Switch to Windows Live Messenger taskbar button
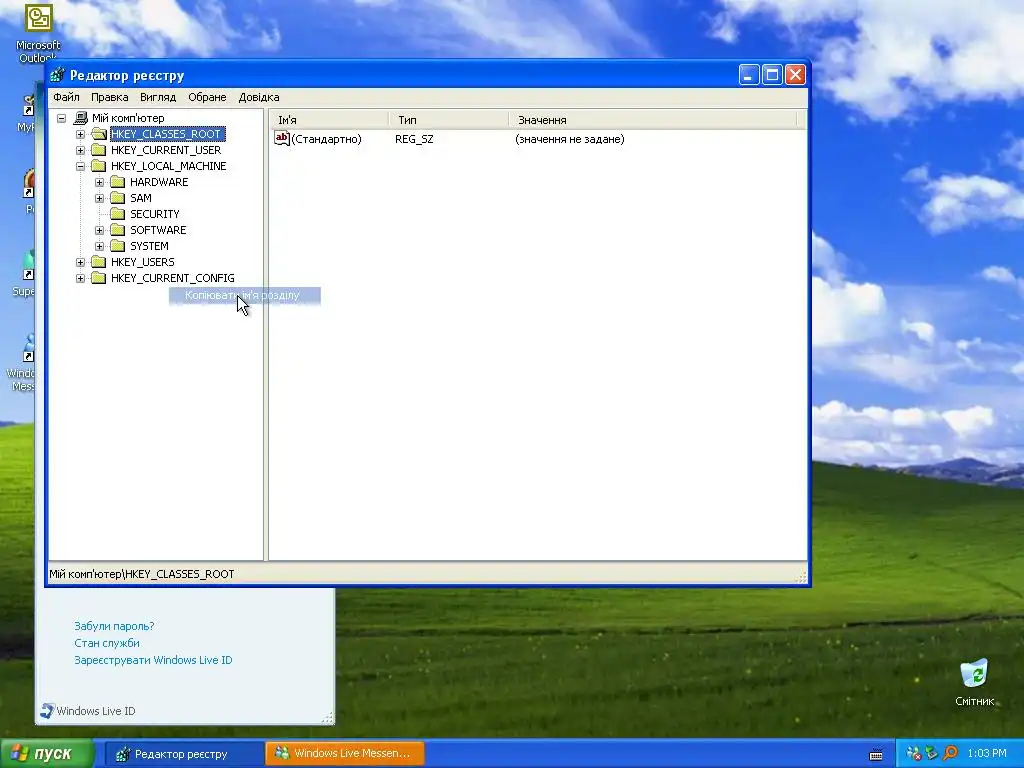Image resolution: width=1024 pixels, height=768 pixels. click(x=345, y=754)
